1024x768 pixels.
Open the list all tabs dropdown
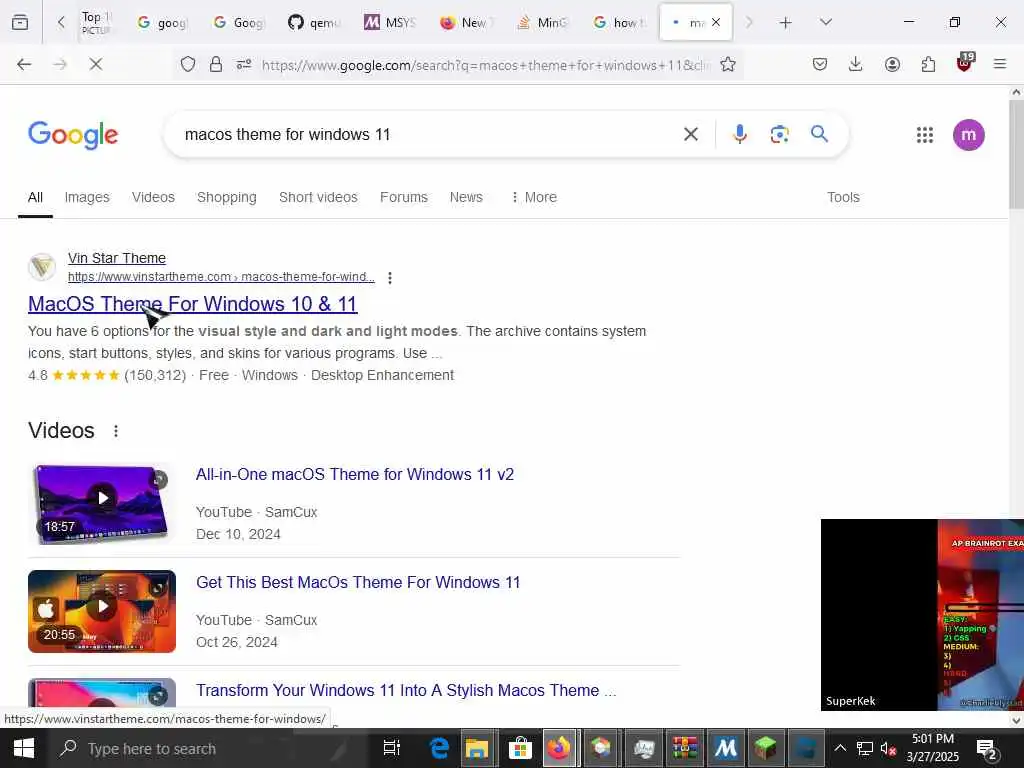pos(825,22)
